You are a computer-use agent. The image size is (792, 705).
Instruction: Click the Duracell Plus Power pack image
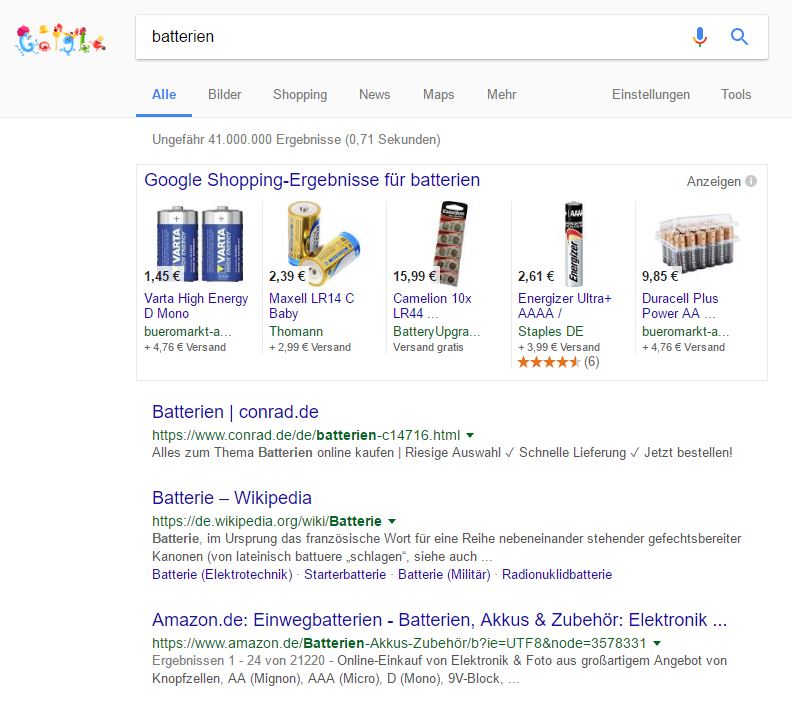(x=696, y=243)
